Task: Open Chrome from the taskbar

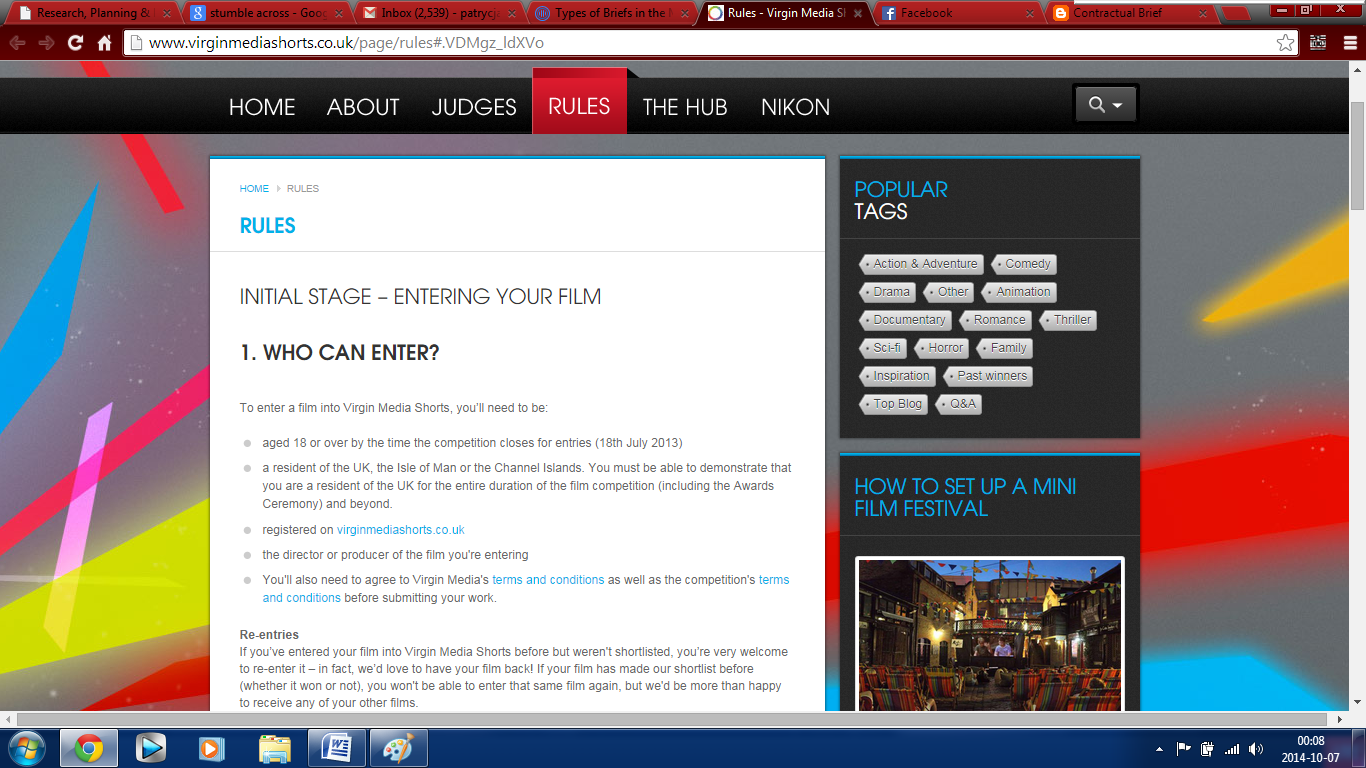Action: pos(89,748)
